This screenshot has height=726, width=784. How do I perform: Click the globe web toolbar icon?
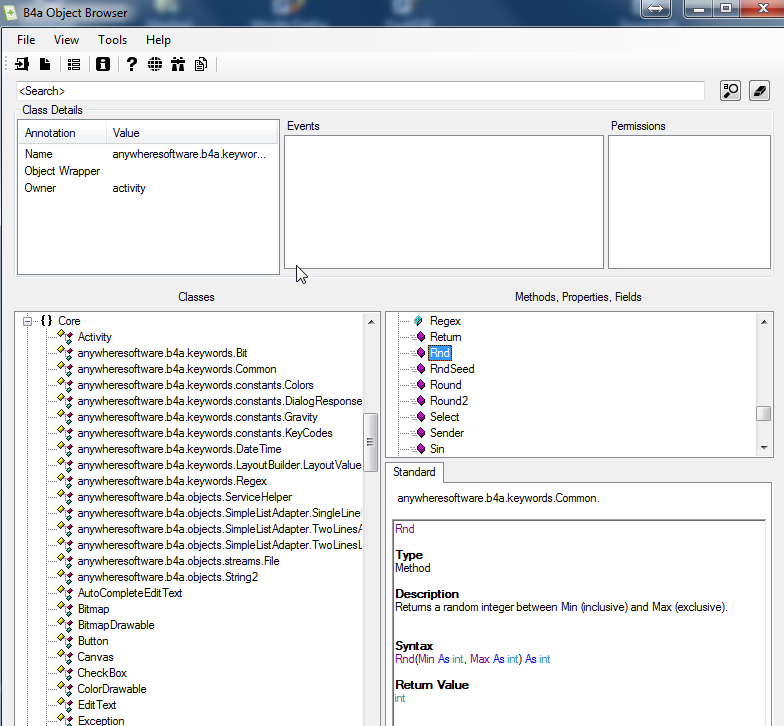point(154,65)
